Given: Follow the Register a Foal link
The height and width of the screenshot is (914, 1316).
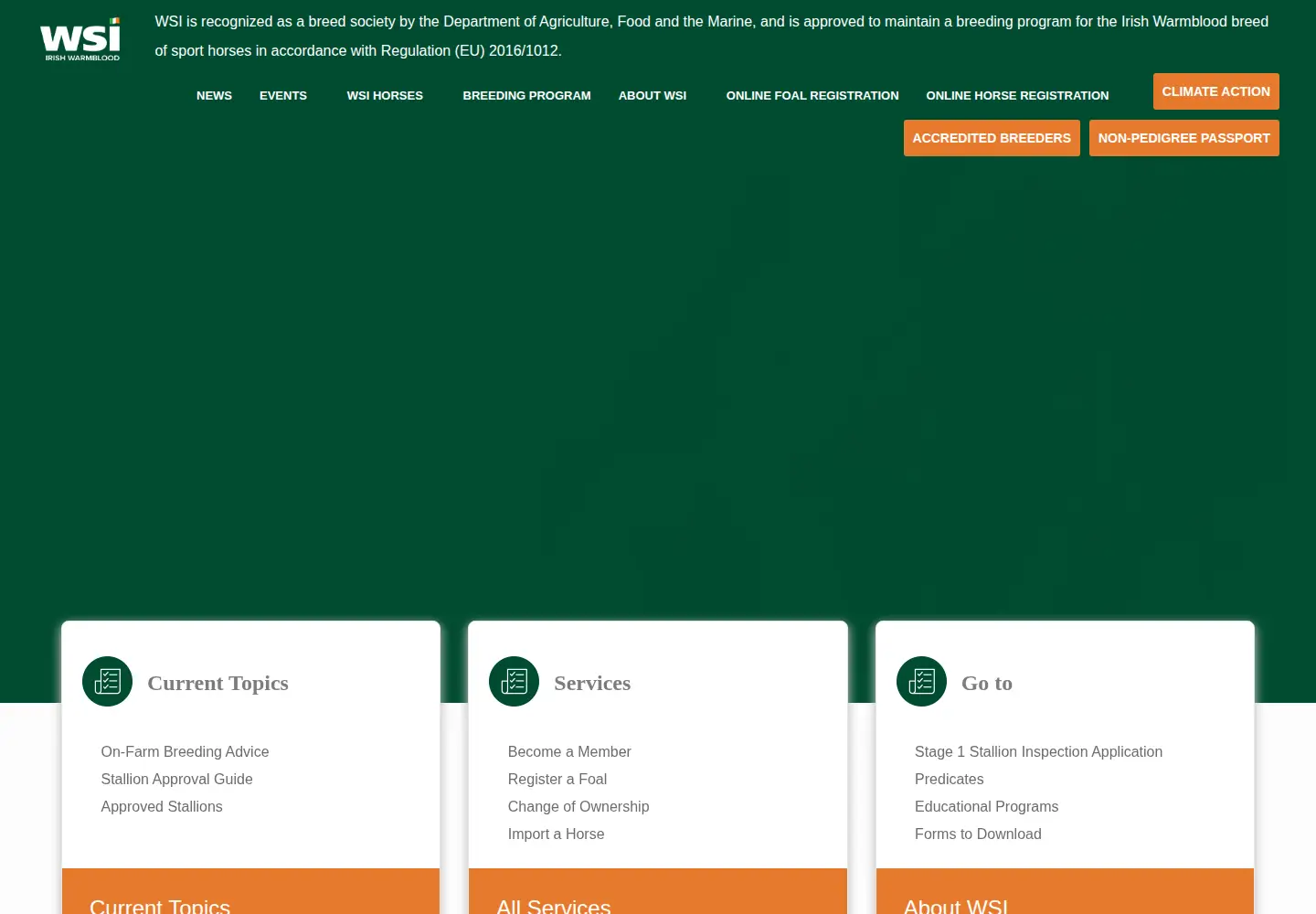Looking at the screenshot, I should (x=557, y=779).
